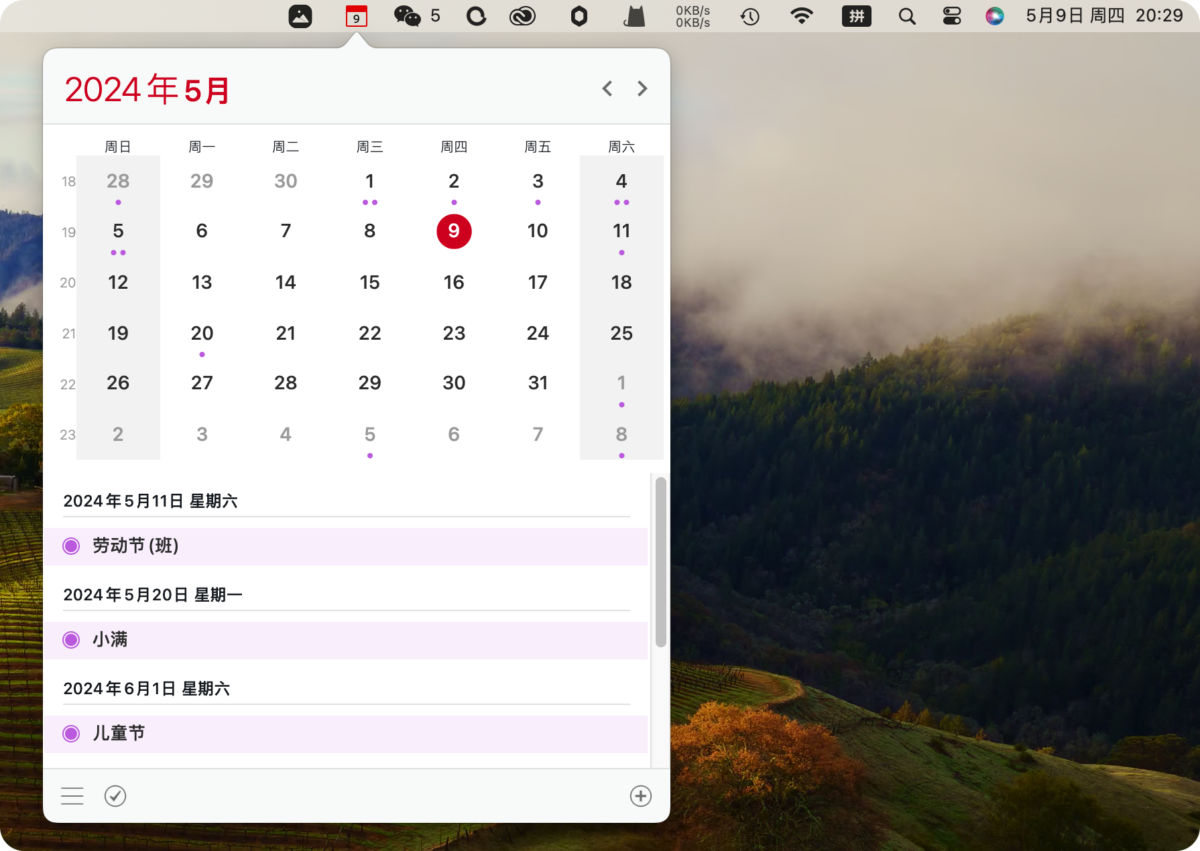Click the purple dot beside 小满

[x=71, y=640]
